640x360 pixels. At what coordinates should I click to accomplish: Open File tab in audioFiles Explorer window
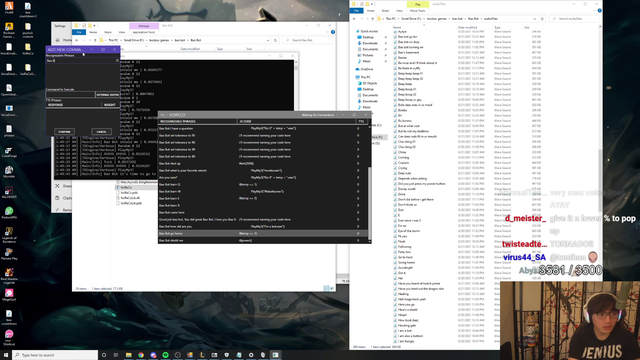356,11
